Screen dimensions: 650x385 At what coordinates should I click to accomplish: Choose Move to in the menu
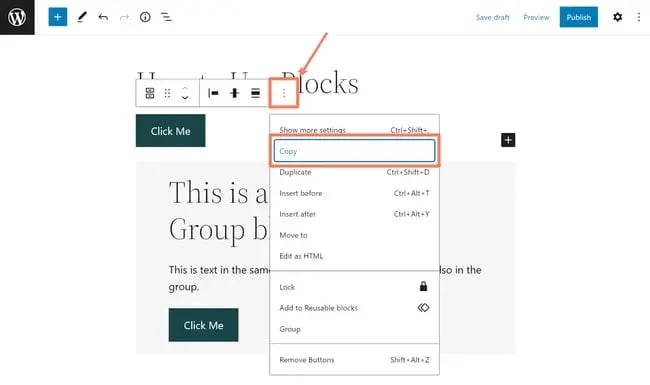pyautogui.click(x=354, y=235)
